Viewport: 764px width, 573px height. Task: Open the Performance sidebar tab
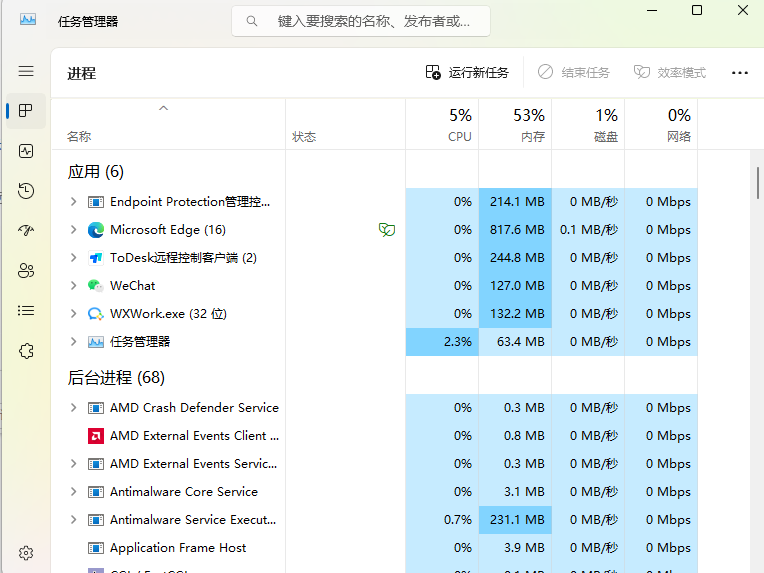pyautogui.click(x=26, y=151)
